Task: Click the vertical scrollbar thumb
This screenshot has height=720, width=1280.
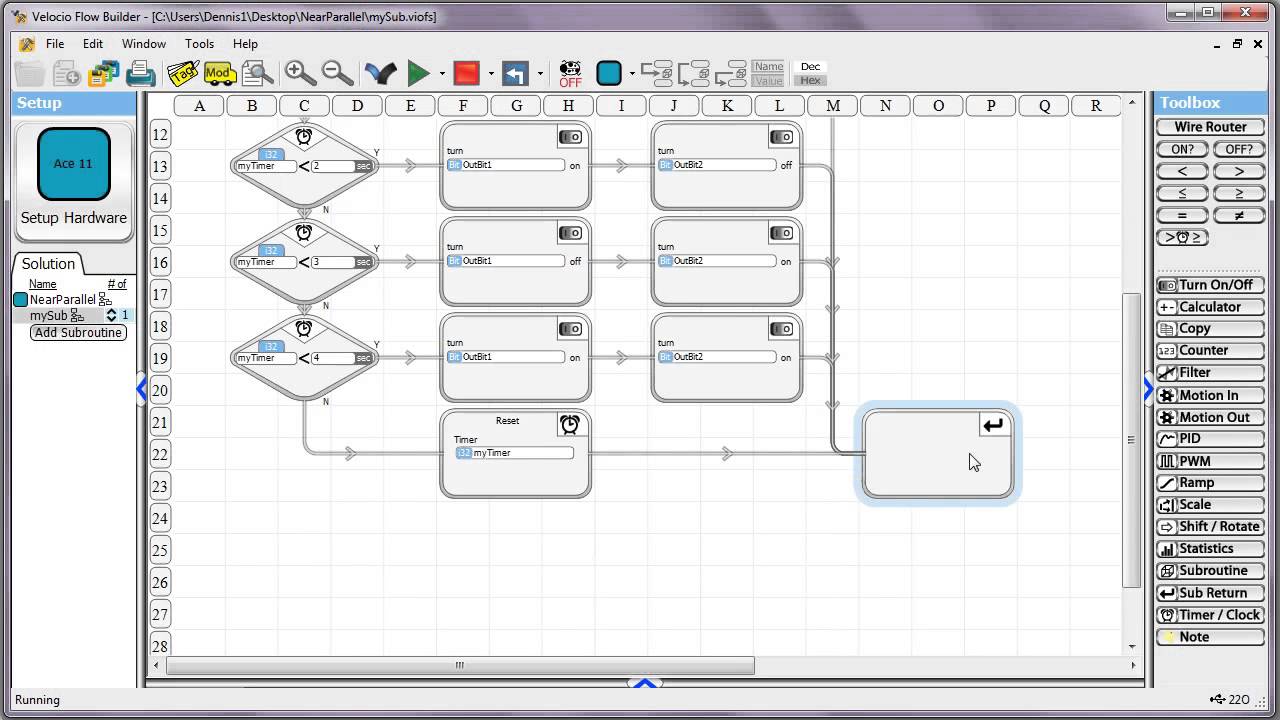Action: click(x=1132, y=440)
